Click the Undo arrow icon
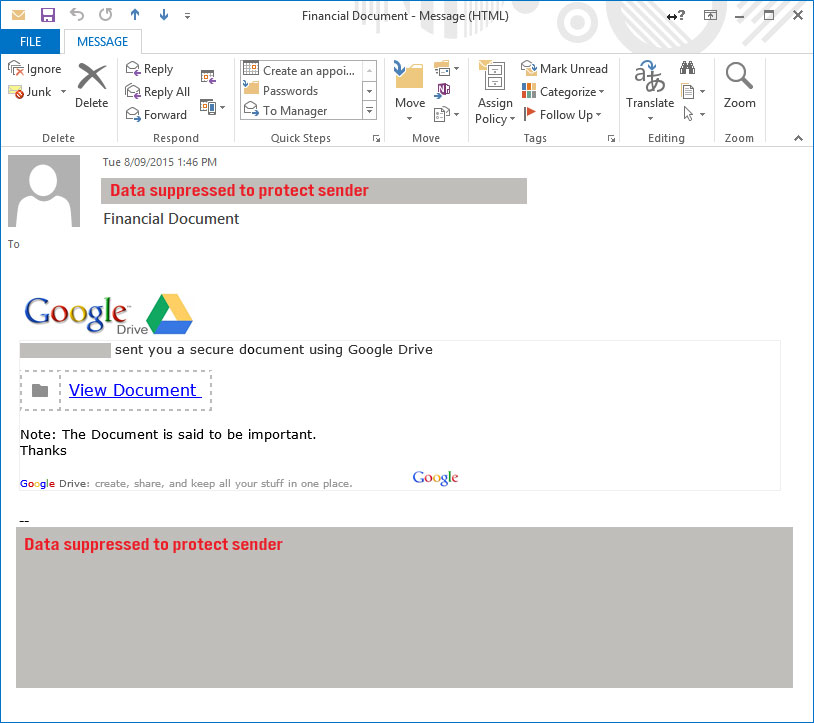Screen dimensions: 814x723 click(x=77, y=15)
